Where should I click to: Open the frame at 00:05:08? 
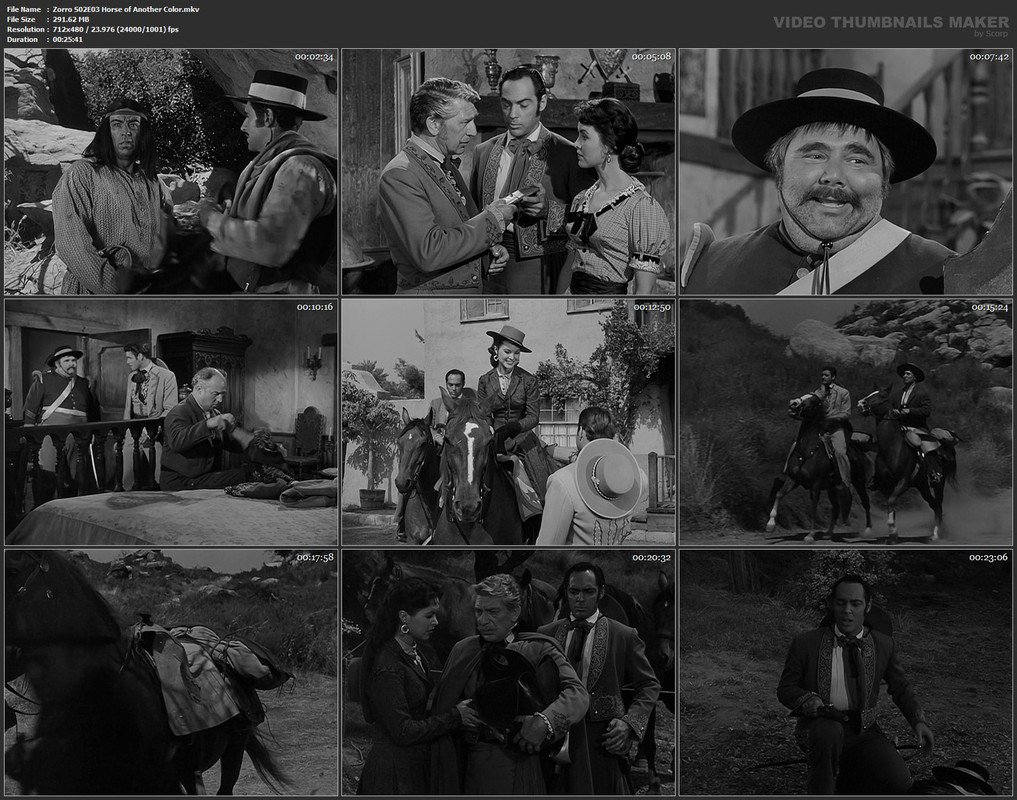tap(508, 171)
